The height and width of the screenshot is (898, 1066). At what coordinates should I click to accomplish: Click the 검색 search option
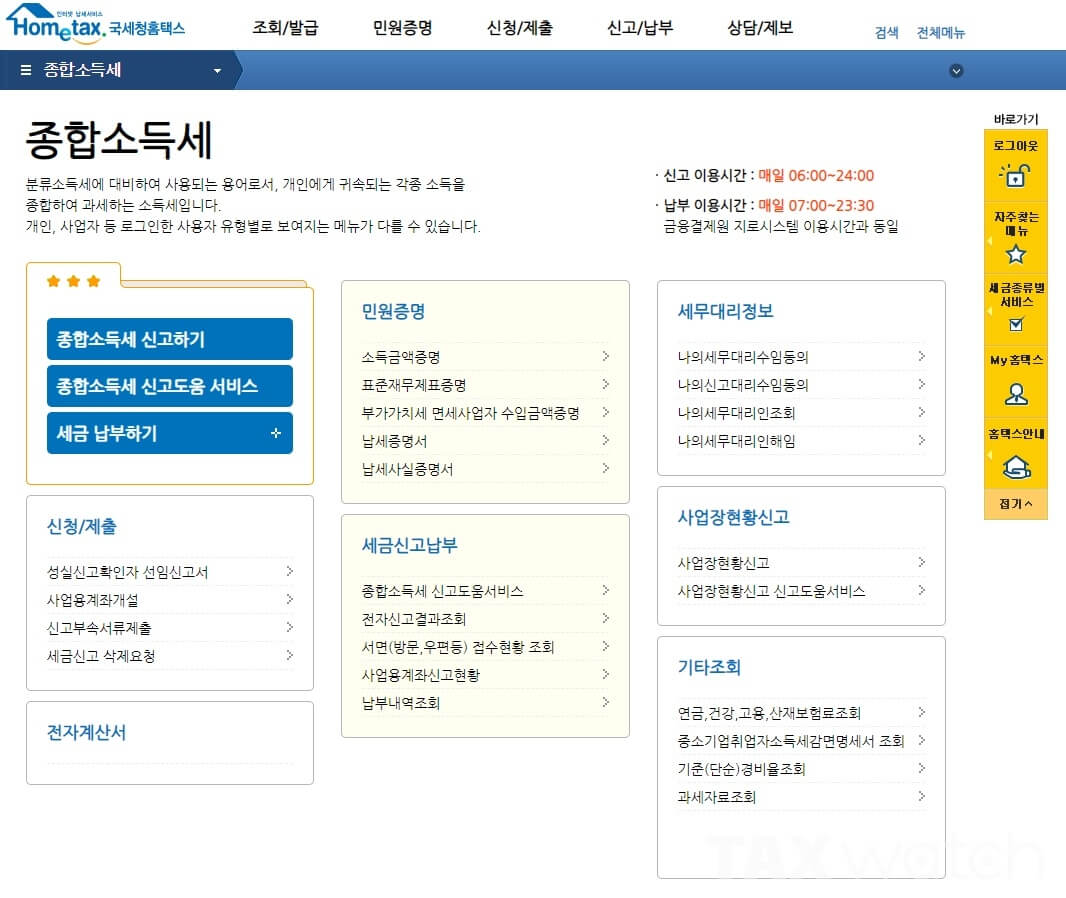886,31
